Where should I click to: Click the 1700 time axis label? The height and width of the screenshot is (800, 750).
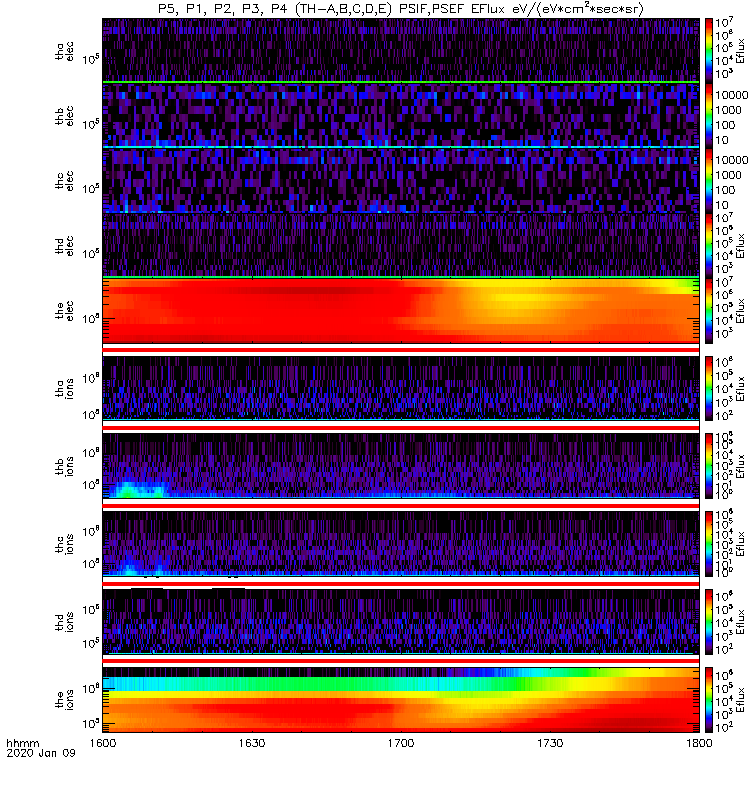coord(401,743)
